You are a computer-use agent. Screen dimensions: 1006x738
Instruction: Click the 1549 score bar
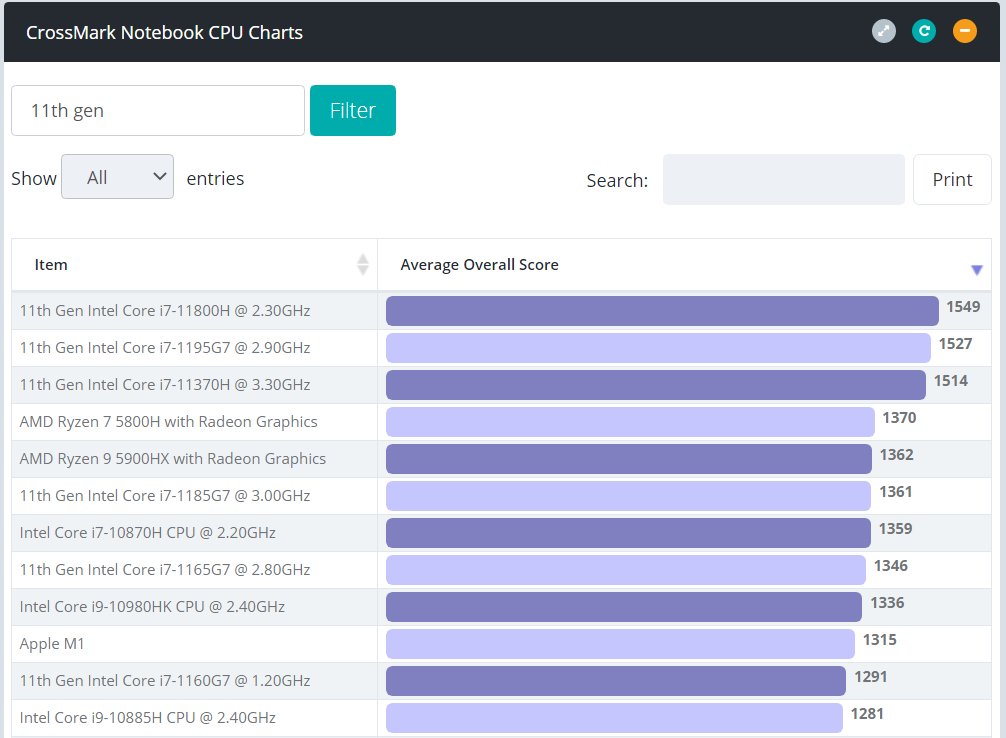click(662, 311)
